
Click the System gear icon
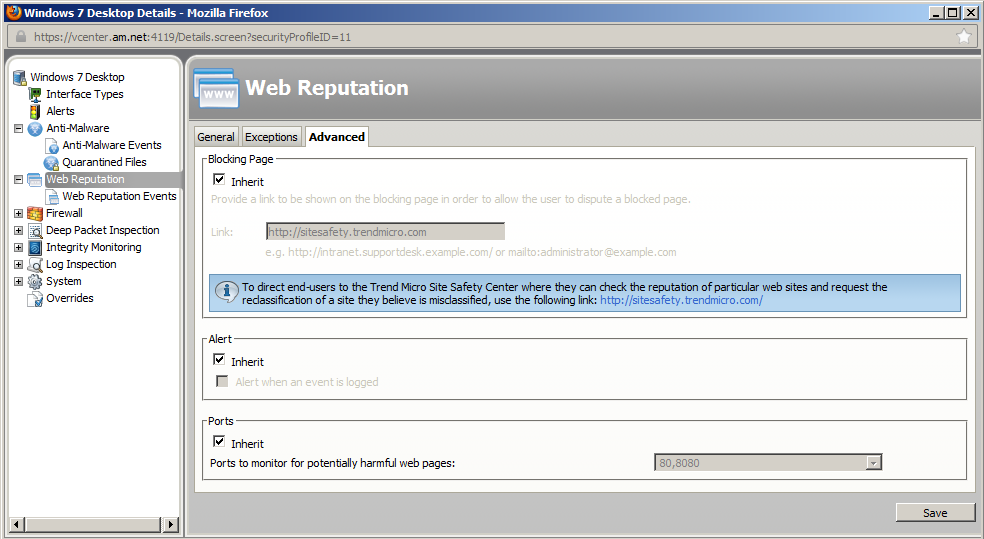[x=35, y=281]
